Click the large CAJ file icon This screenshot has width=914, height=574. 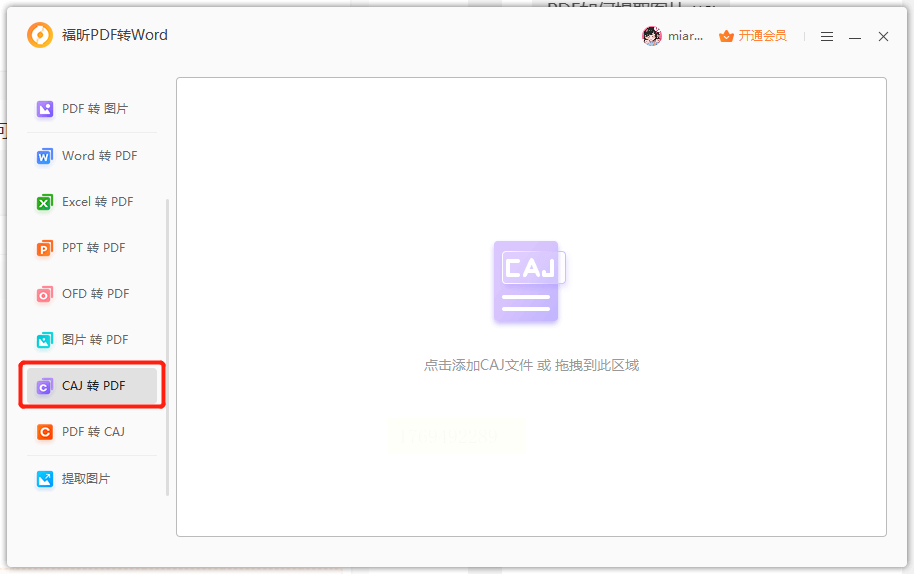coord(529,281)
